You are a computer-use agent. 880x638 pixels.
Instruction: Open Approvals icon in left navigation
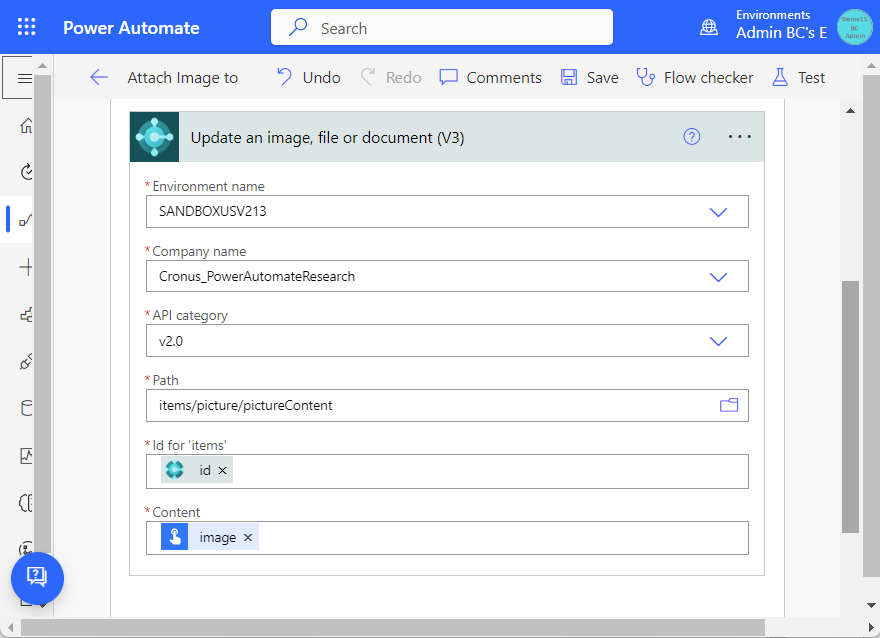(x=26, y=172)
